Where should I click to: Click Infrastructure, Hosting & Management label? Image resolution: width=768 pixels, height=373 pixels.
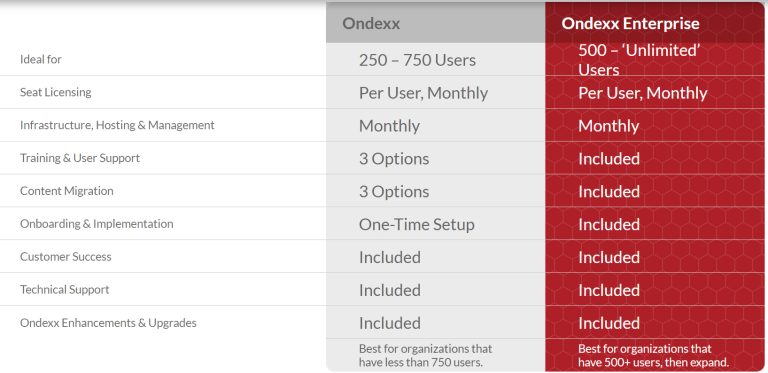coord(117,125)
